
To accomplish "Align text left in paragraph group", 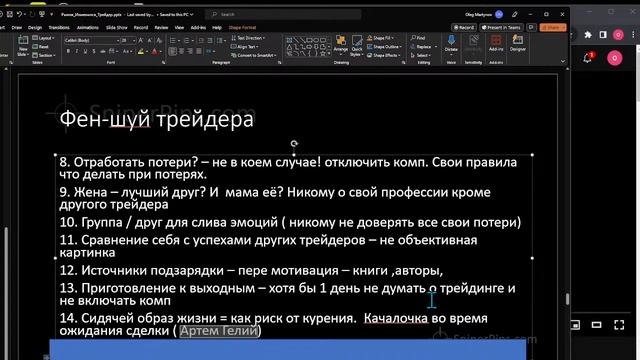I will pyautogui.click(x=173, y=51).
